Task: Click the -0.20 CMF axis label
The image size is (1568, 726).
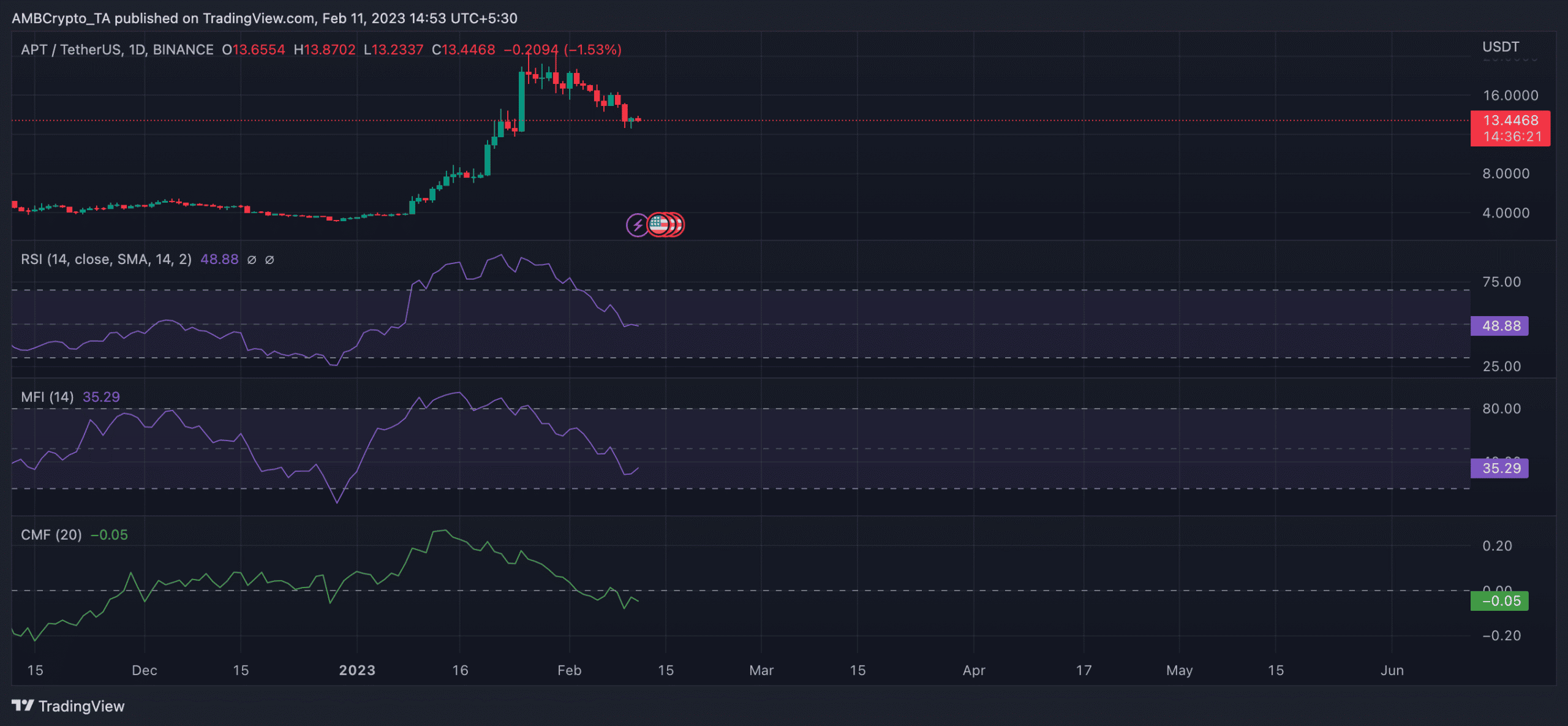Action: tap(1501, 636)
